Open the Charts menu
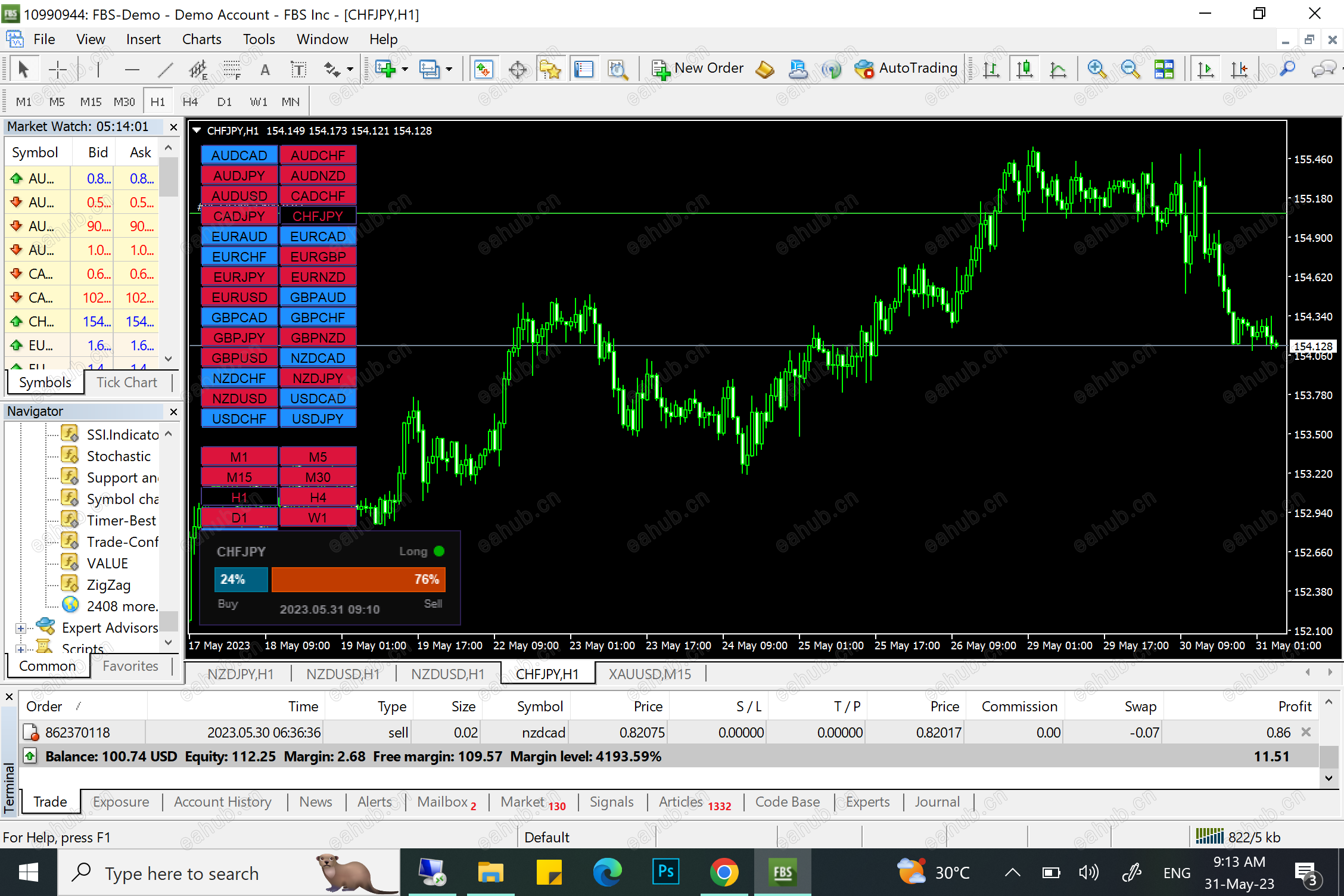The width and height of the screenshot is (1344, 896). pyautogui.click(x=201, y=39)
